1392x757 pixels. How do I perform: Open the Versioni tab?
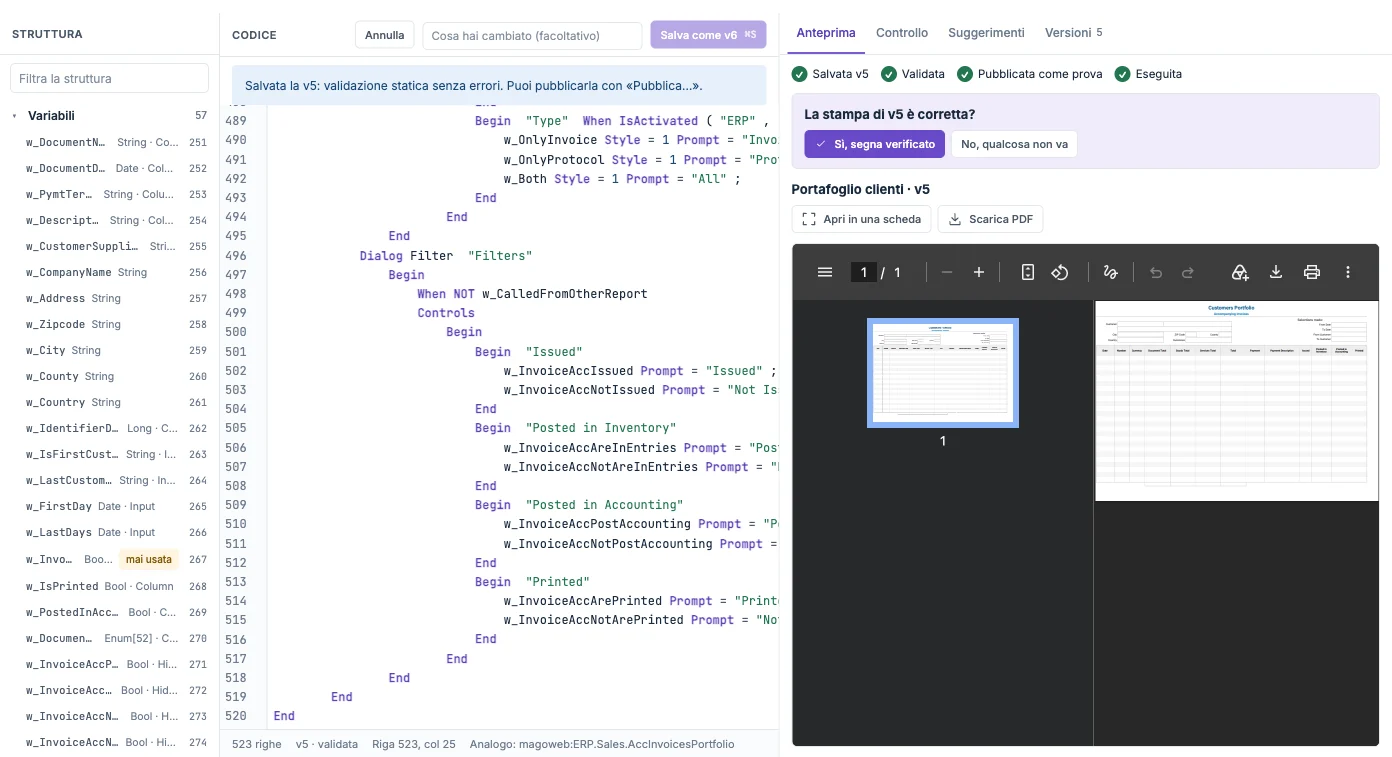click(1074, 33)
